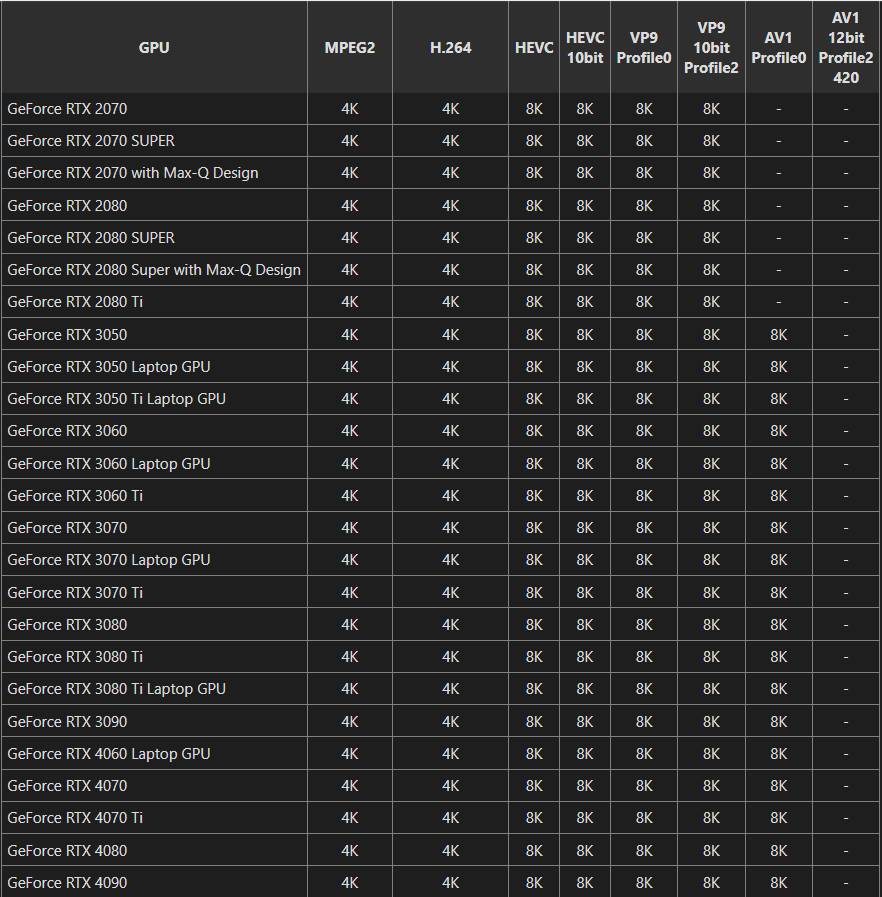Select GeForce RTX 3050 Ti Laptop GPU name
The height and width of the screenshot is (897, 882).
tap(116, 398)
